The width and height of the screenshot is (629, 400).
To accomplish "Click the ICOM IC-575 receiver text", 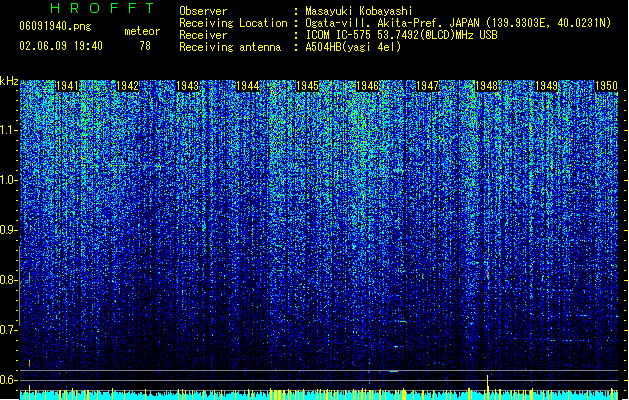I will (x=401, y=35).
